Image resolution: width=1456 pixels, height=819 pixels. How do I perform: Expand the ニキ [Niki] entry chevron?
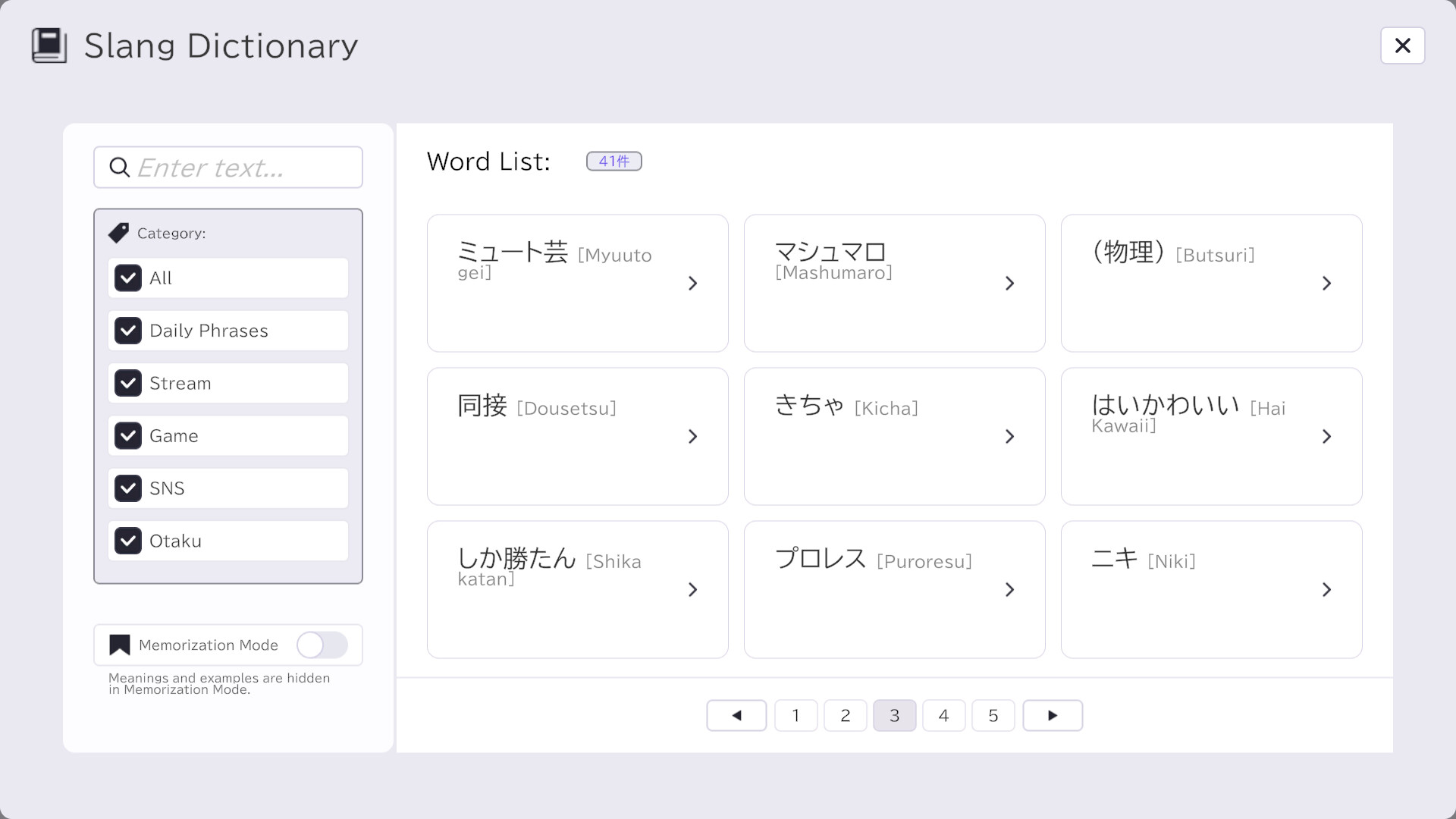[x=1326, y=590]
